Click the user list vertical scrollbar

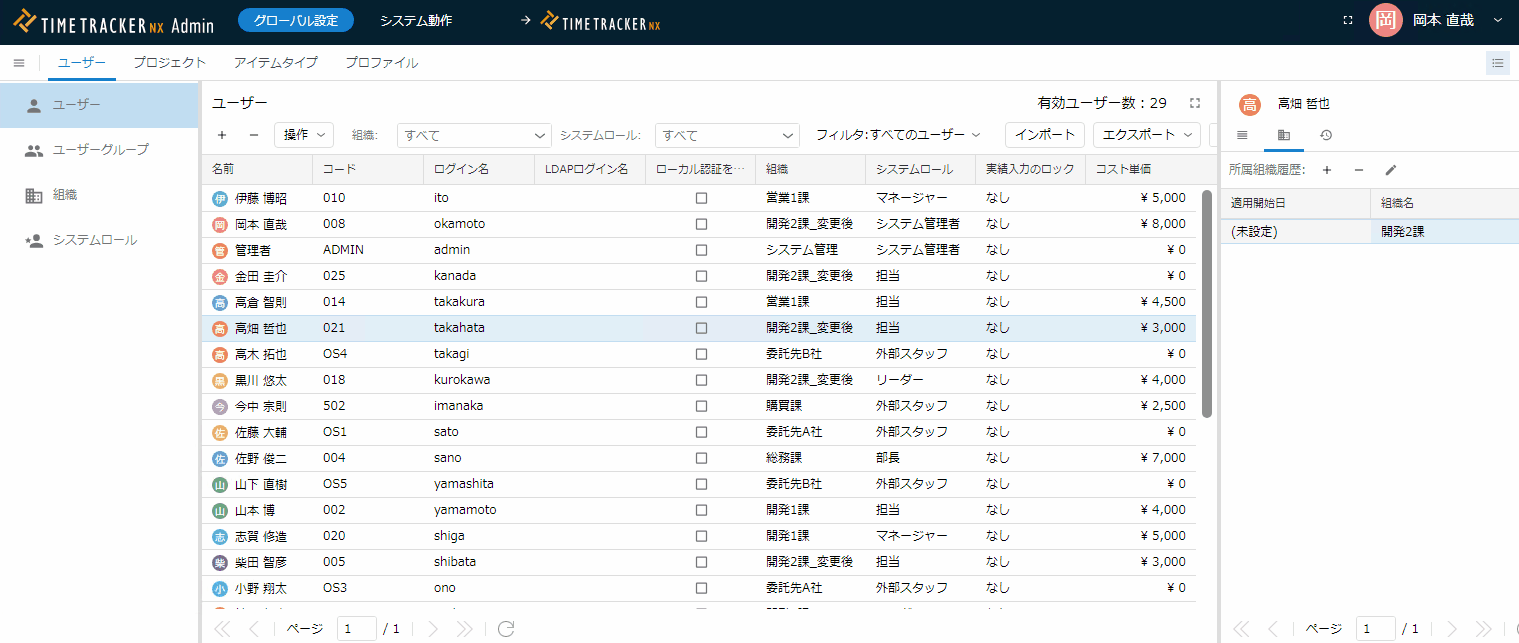coord(1207,300)
